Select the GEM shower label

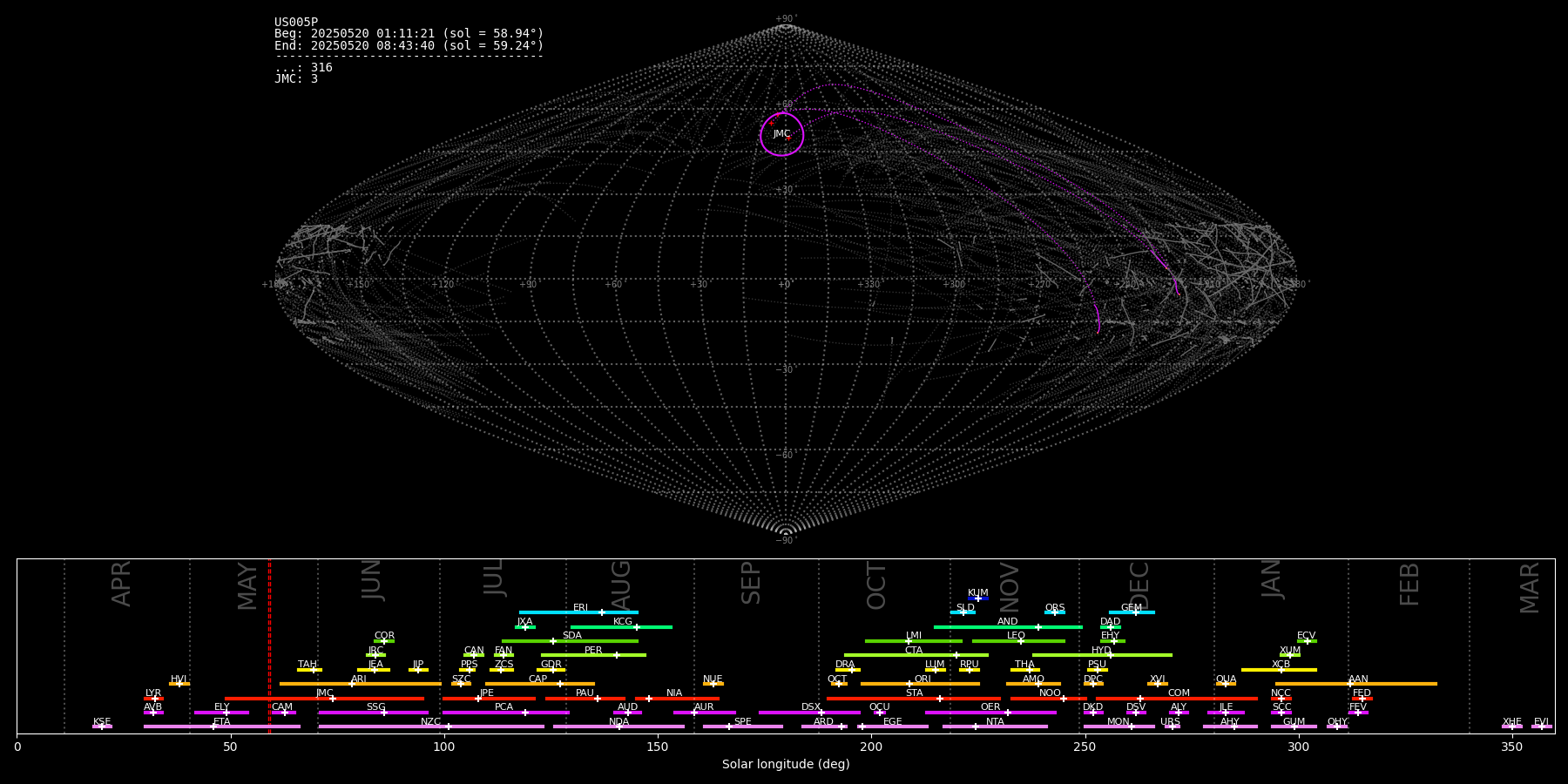click(1131, 608)
